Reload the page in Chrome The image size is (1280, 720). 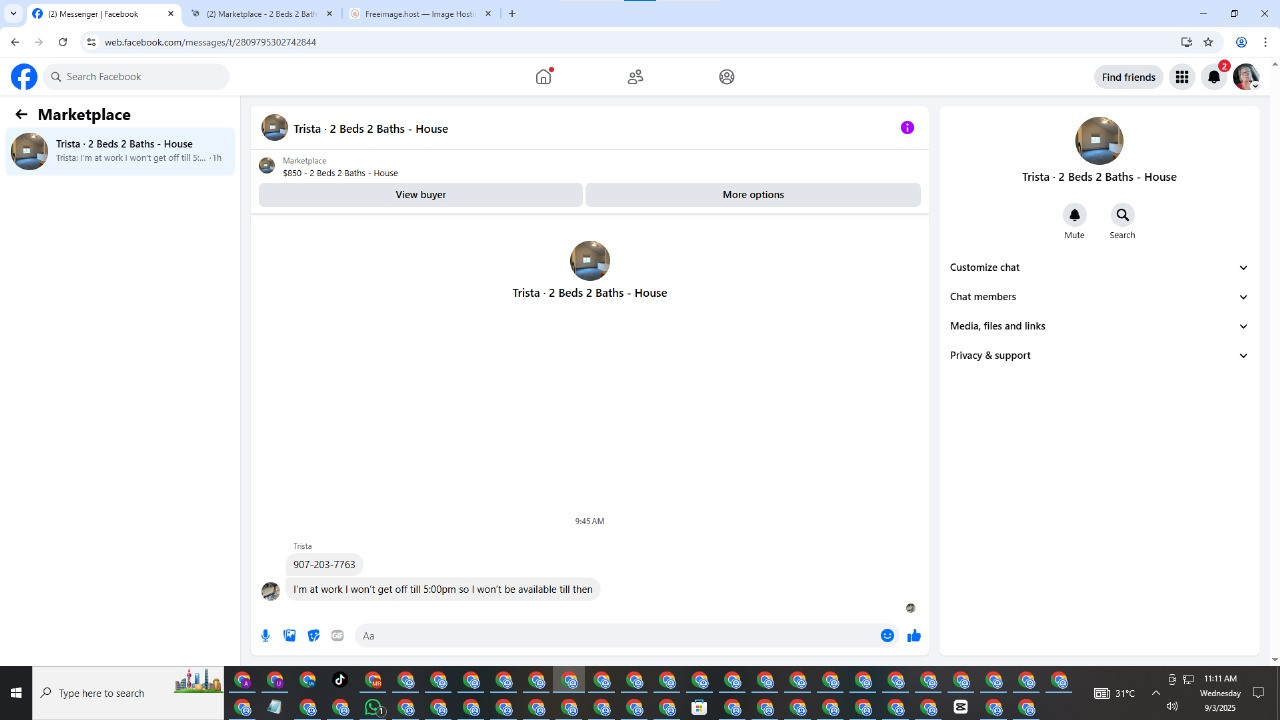click(63, 42)
